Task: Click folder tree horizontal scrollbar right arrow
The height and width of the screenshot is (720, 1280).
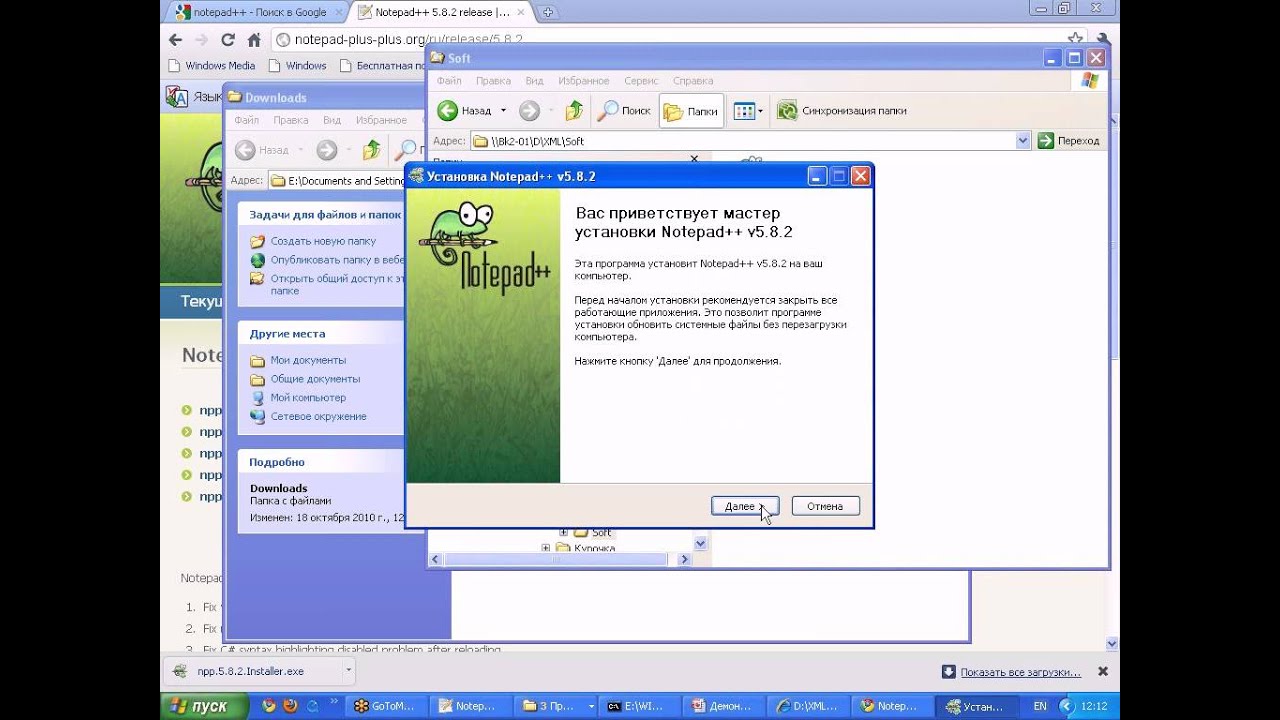Action: (685, 560)
